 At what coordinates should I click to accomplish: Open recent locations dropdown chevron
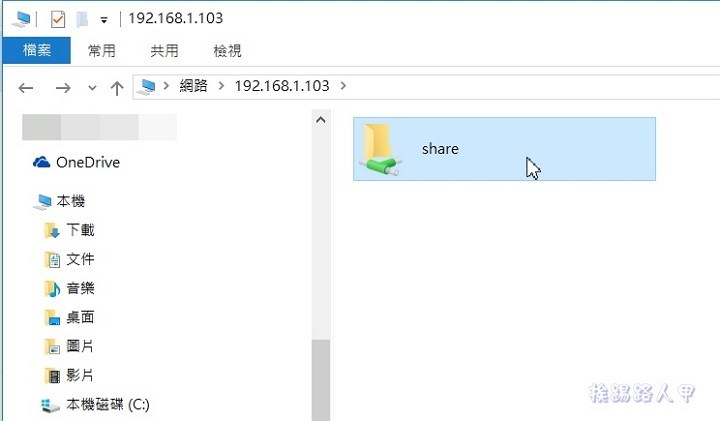[92, 87]
